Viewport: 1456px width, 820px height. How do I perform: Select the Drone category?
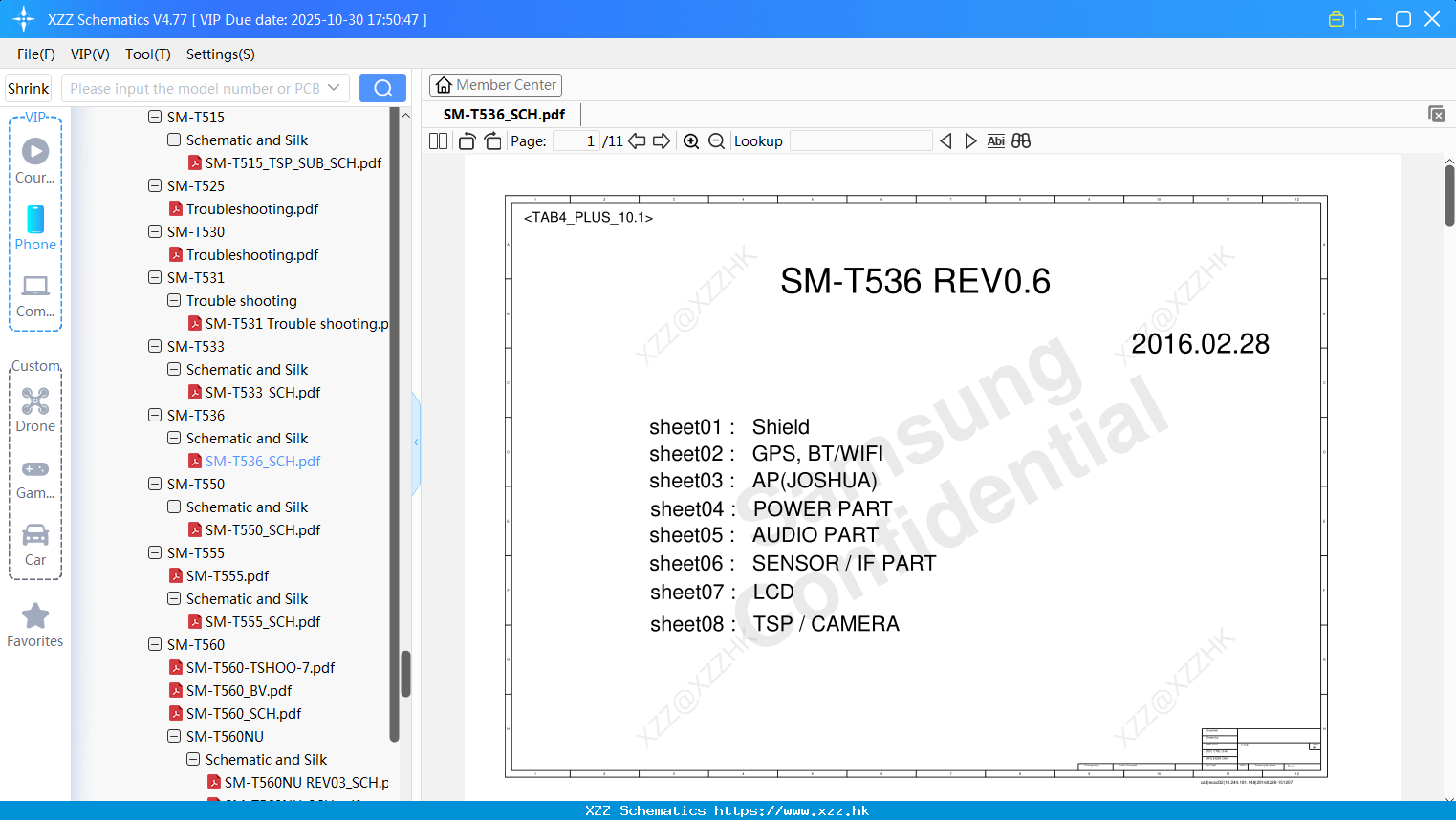point(35,410)
